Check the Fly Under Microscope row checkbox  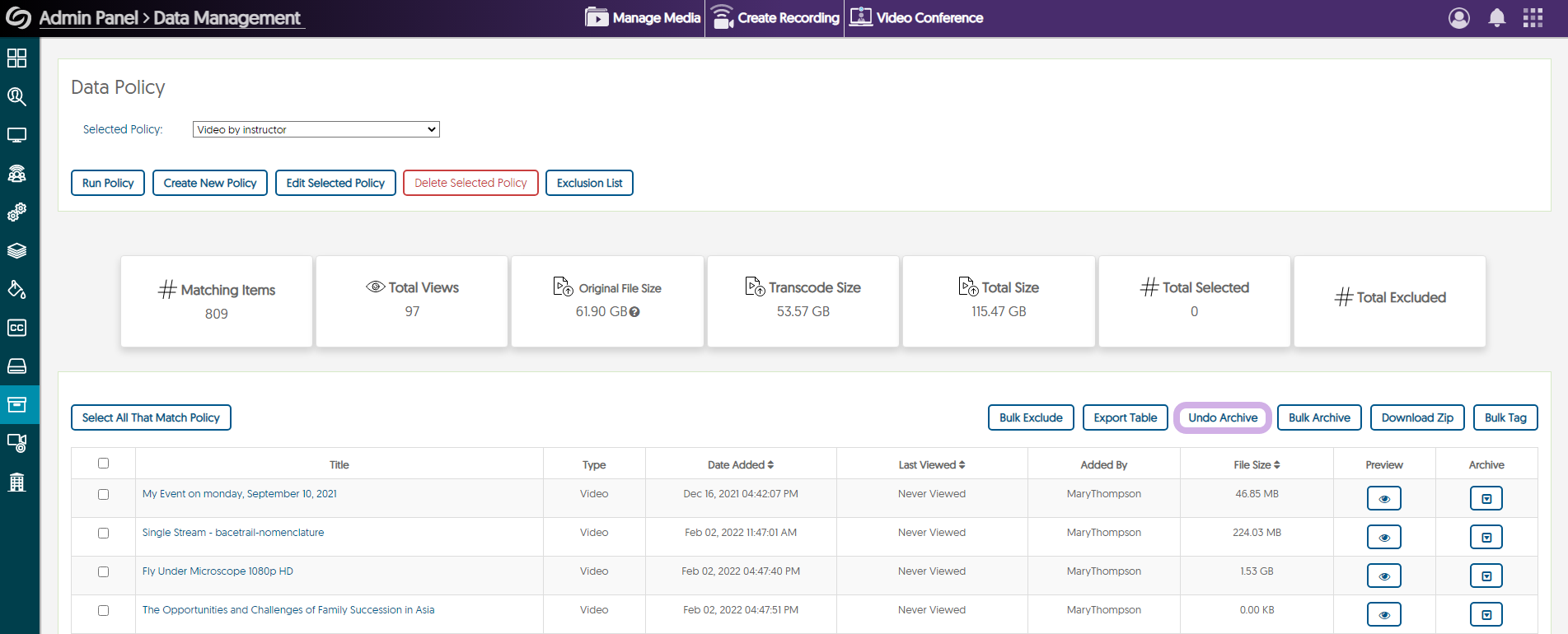(x=103, y=572)
